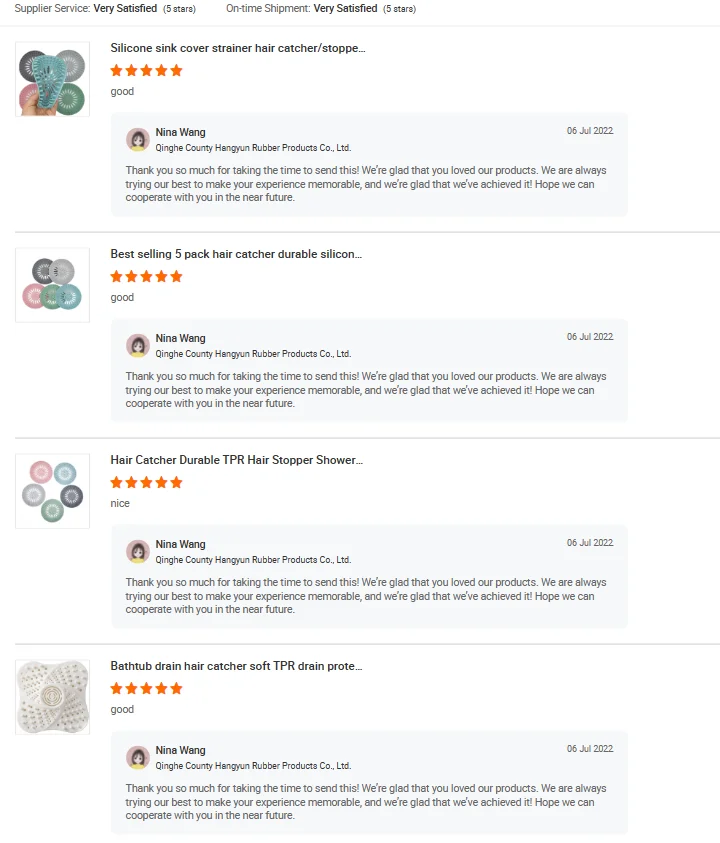The width and height of the screenshot is (720, 843).
Task: Click star rating under Silicone sink cover review
Action: click(146, 71)
